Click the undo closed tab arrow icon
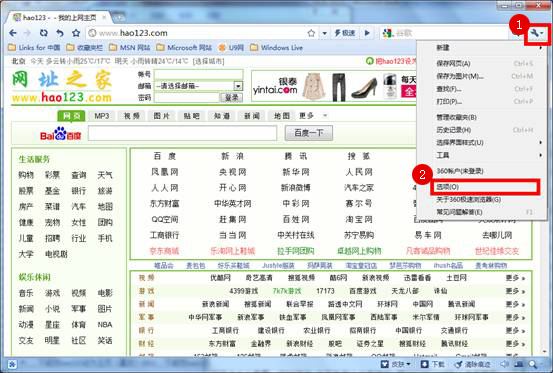The image size is (553, 373). (60, 33)
